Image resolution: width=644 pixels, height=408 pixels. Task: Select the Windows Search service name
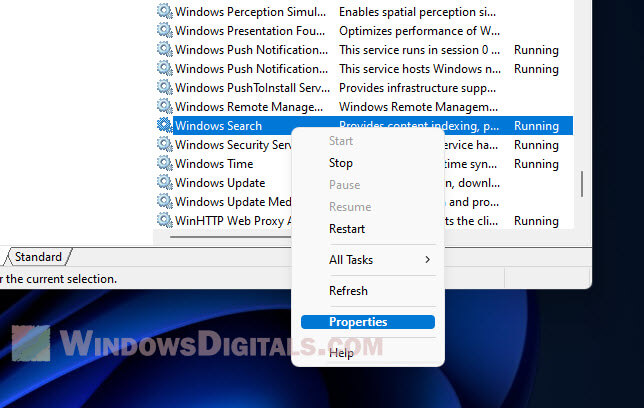pos(218,126)
